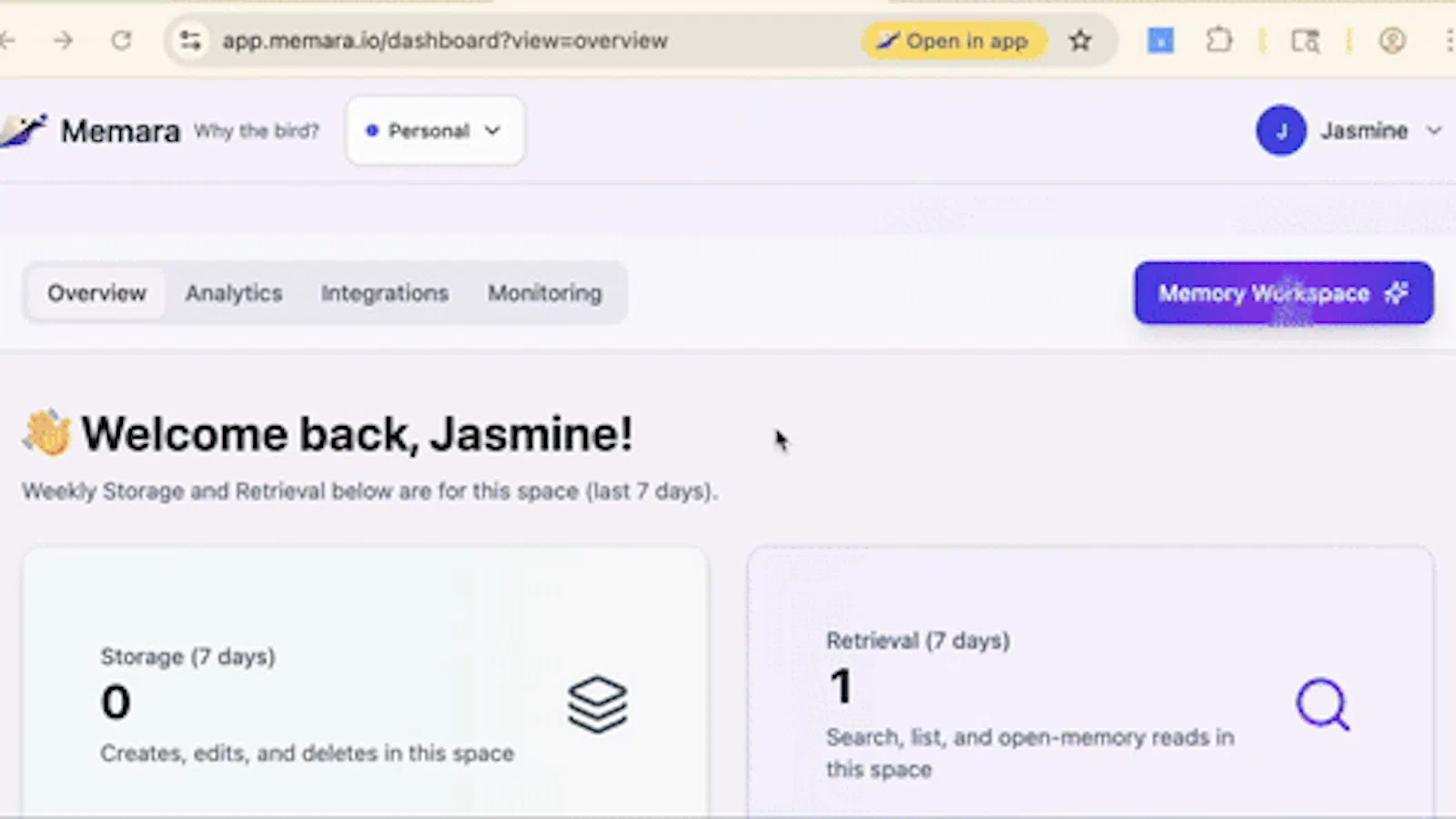1456x819 pixels.
Task: Click the Memara brand name
Action: (x=120, y=131)
